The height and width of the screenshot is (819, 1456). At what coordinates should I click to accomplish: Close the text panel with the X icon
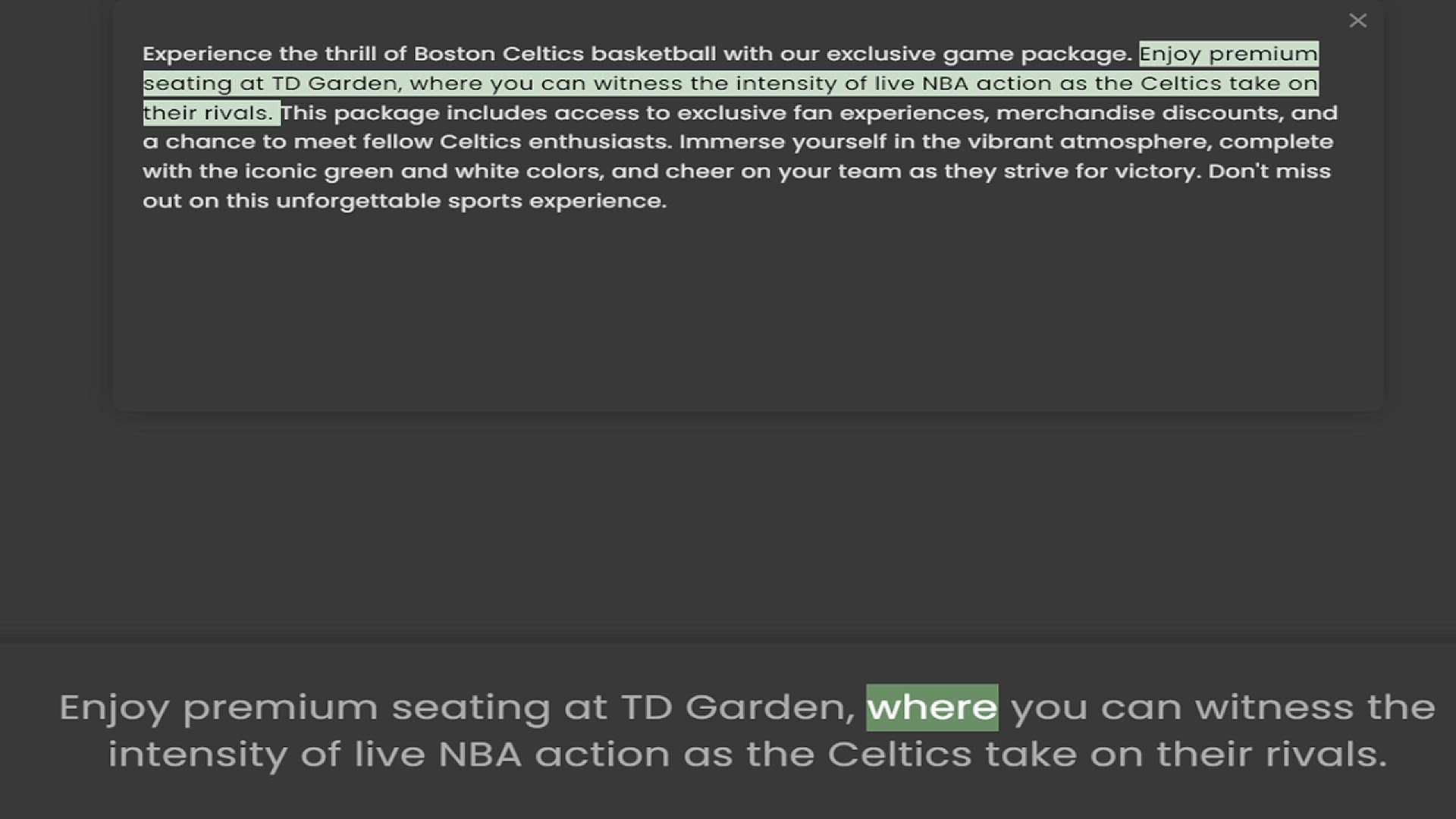tap(1357, 20)
